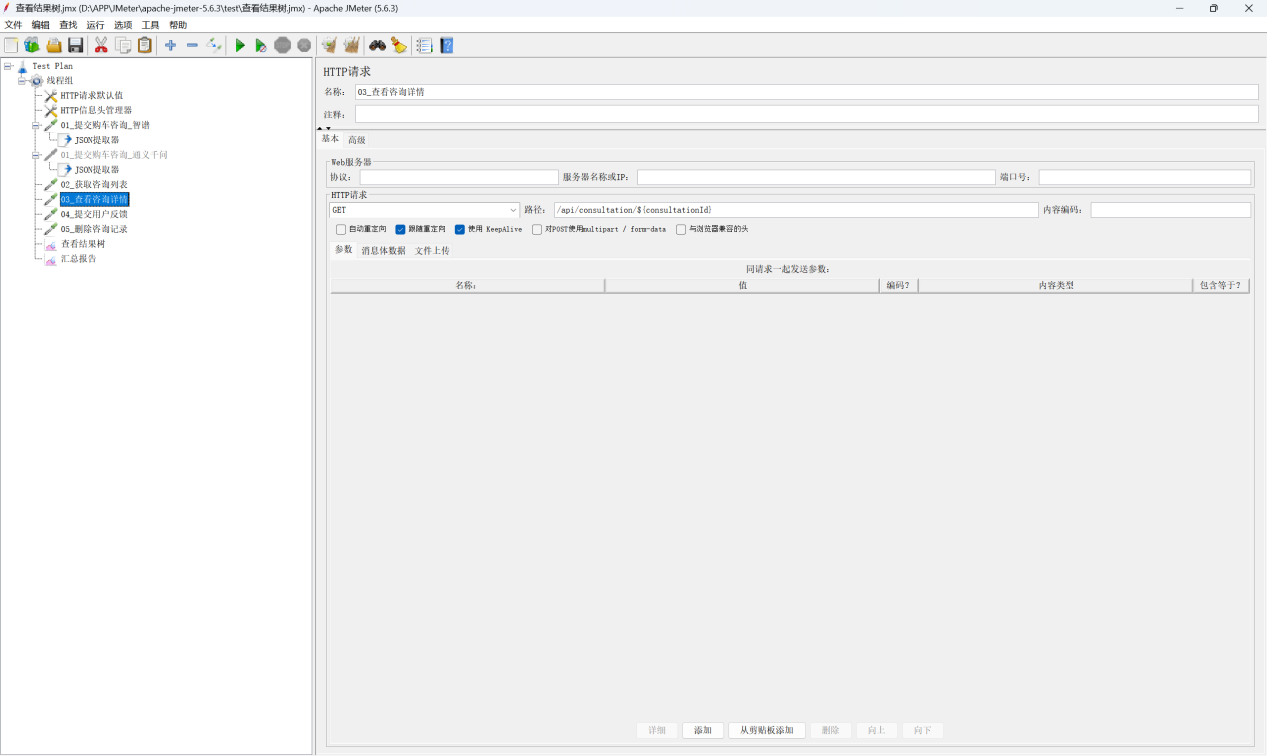This screenshot has height=756, width=1267.
Task: Collapse the 线程组 tree node
Action: (22, 81)
